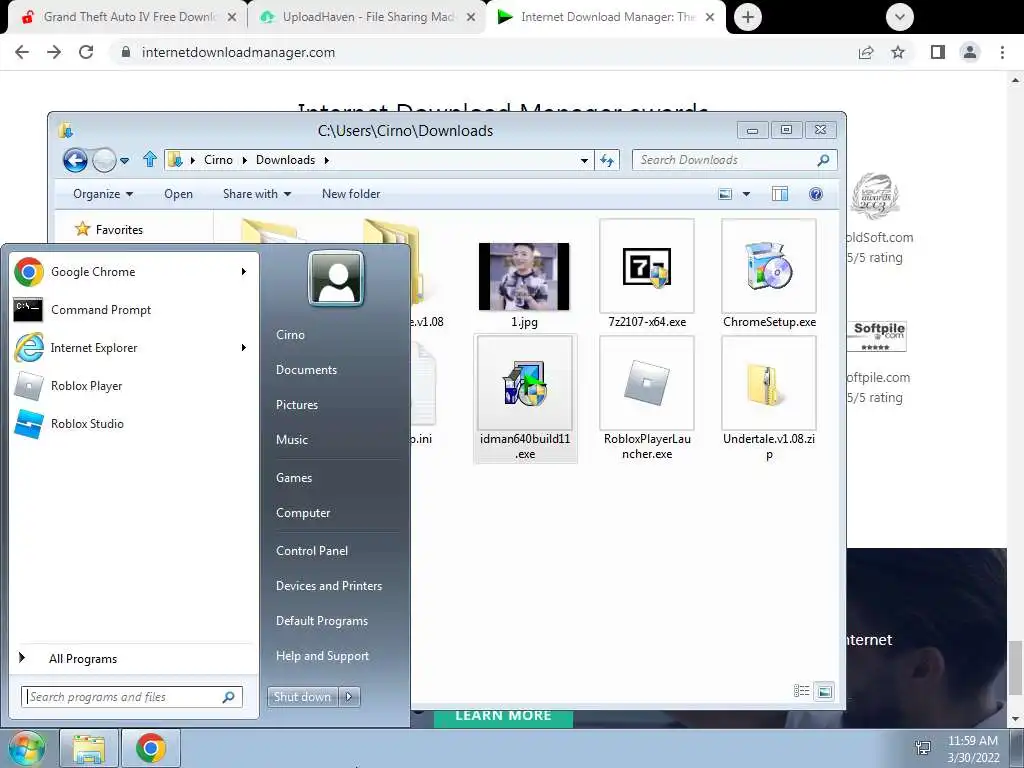The width and height of the screenshot is (1024, 768).
Task: Open shut down options arrow
Action: (x=349, y=697)
